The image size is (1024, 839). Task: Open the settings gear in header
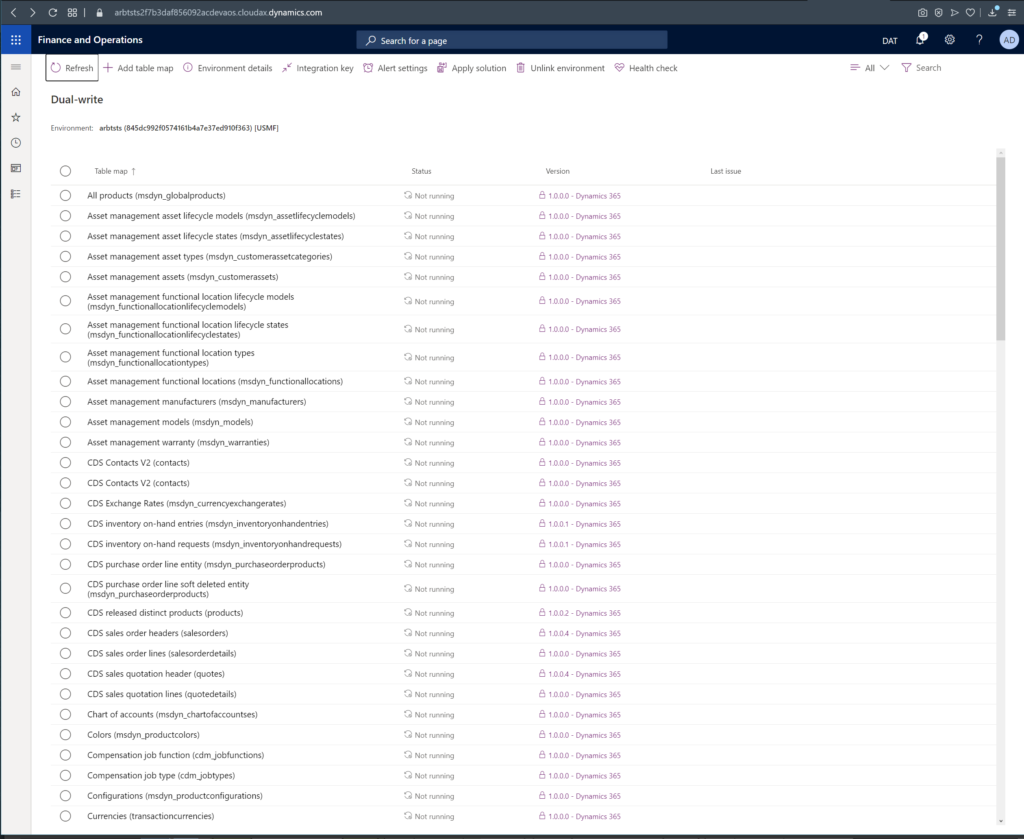click(950, 40)
